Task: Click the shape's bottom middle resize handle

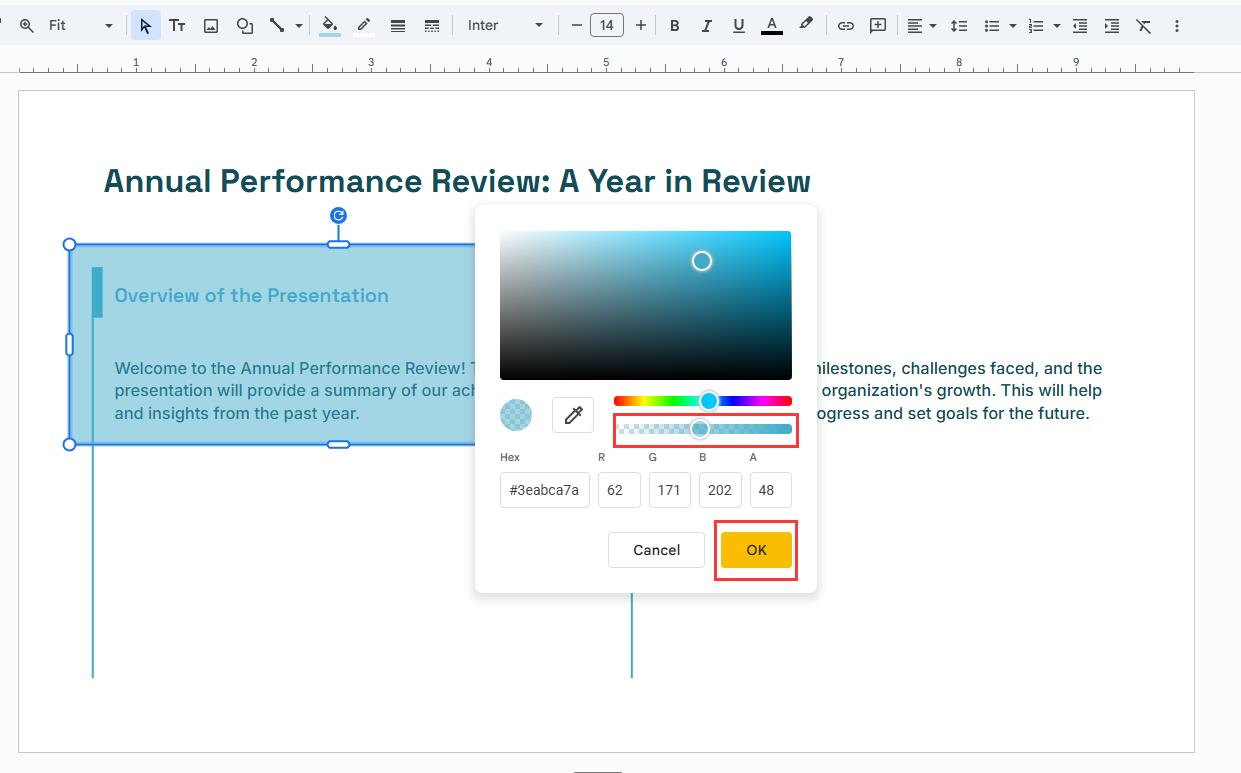Action: [338, 444]
